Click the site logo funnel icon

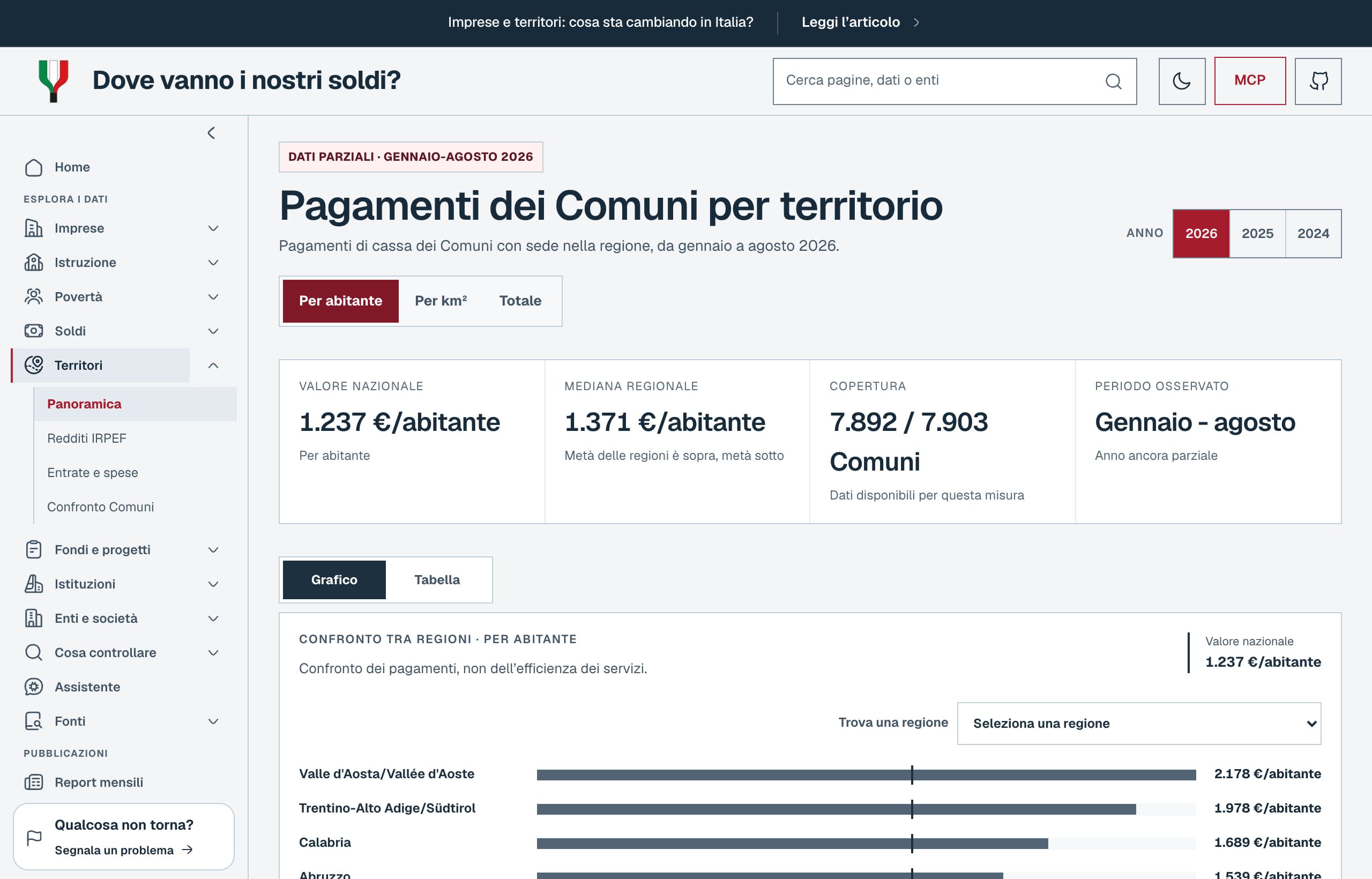[x=54, y=81]
